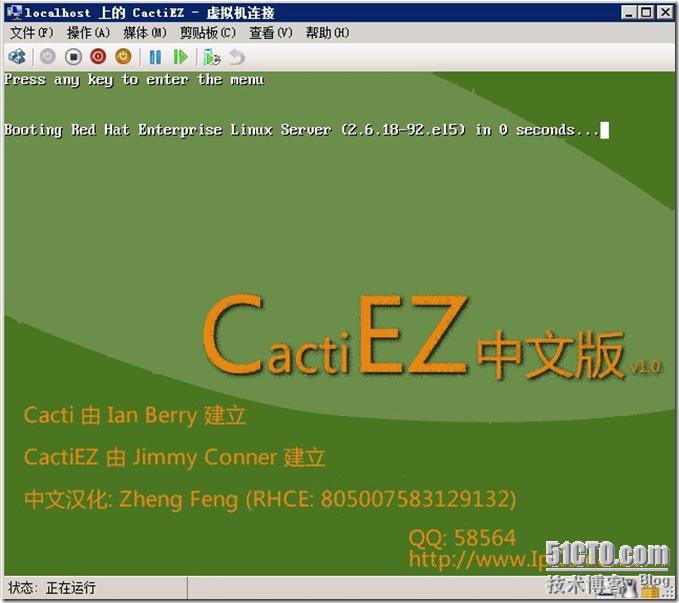This screenshot has height=603, width=679.
Task: Click the window system icon in title bar
Action: point(14,12)
